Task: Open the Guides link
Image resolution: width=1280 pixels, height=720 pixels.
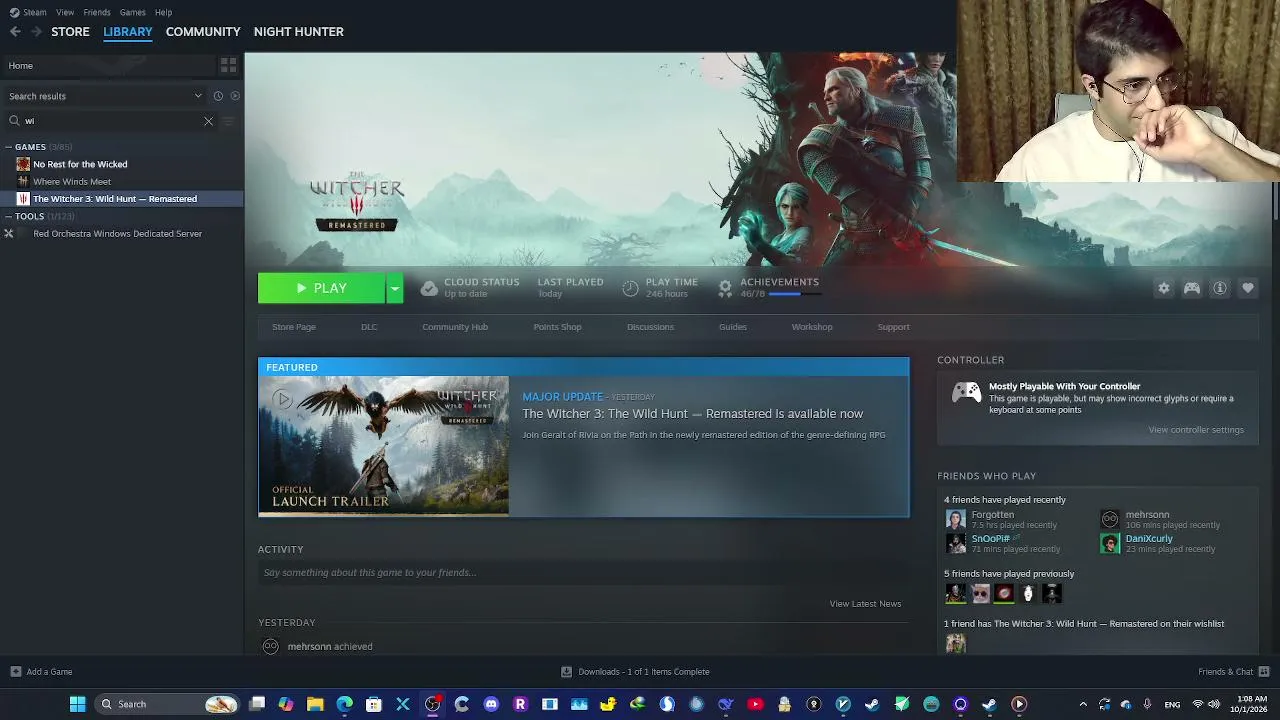Action: pos(733,327)
